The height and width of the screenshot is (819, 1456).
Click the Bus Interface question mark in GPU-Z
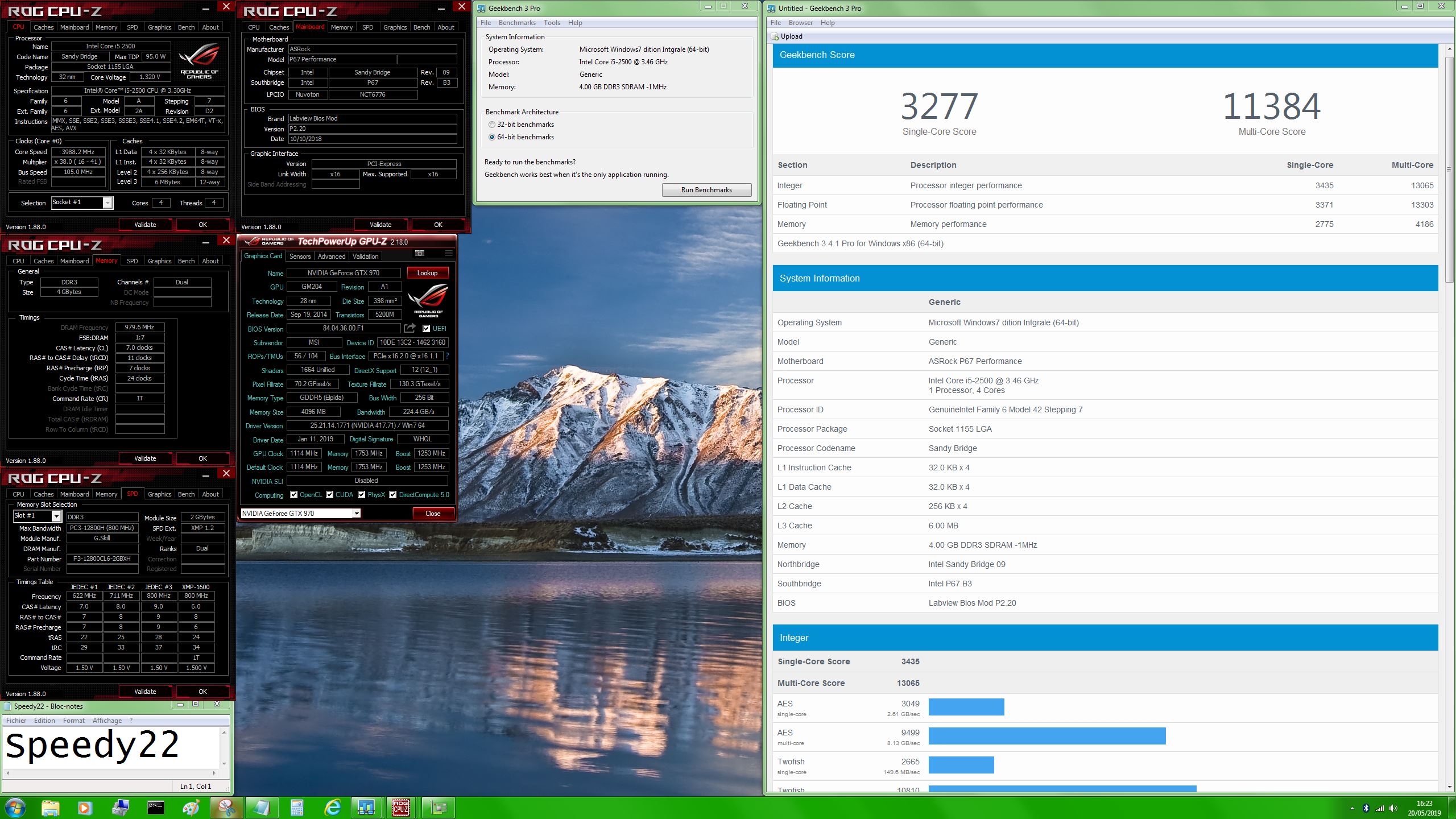pos(448,356)
